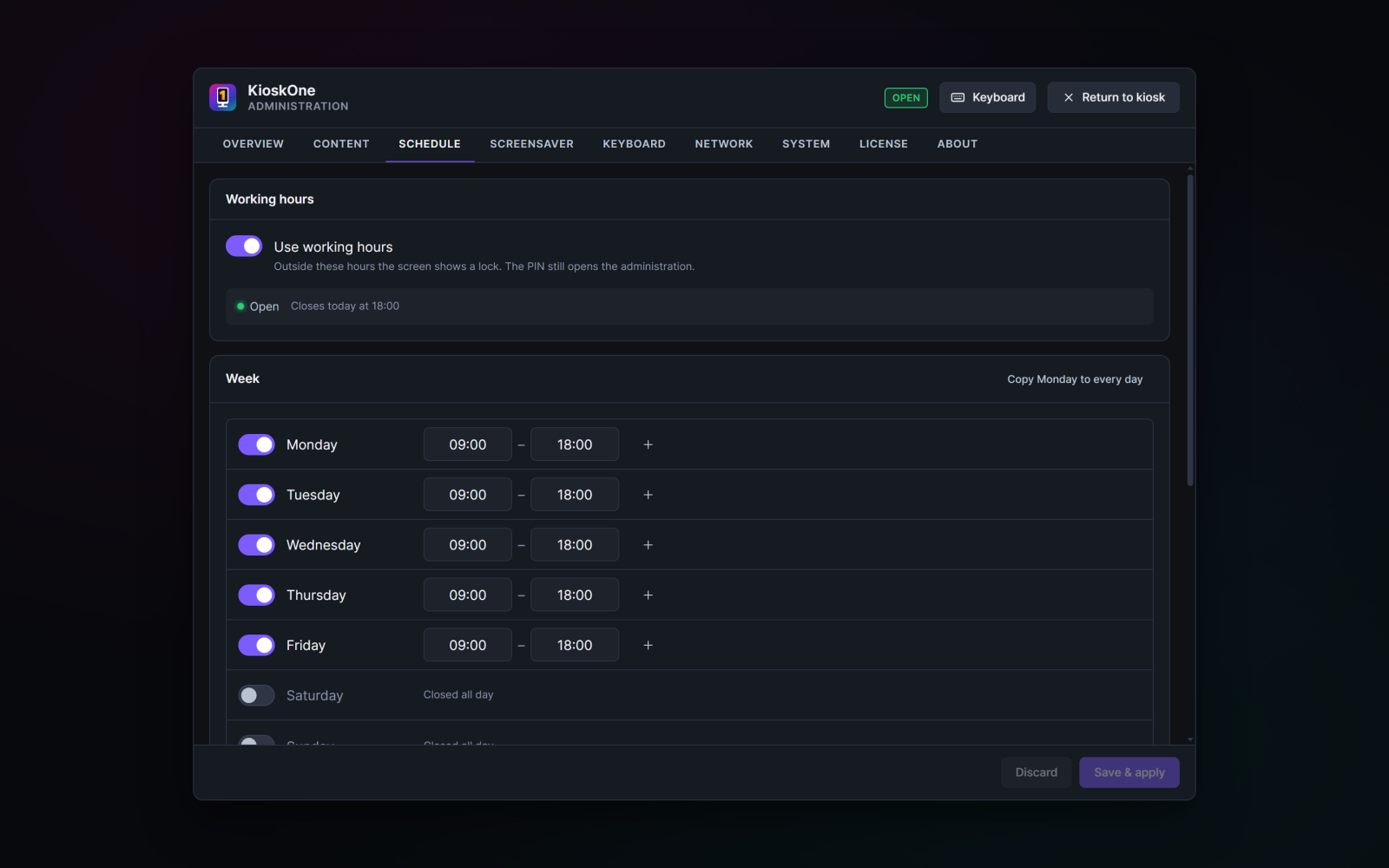Click the vertical scrollbar thumb
Screen dimensions: 1389x868
1190,330
